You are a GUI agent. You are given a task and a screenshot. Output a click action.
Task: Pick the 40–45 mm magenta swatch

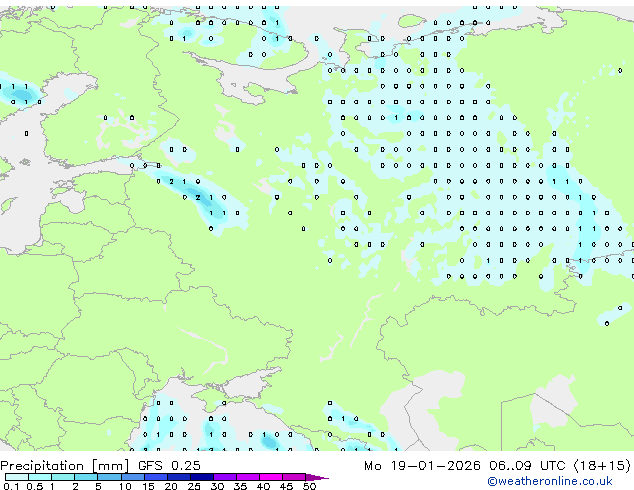point(271,477)
